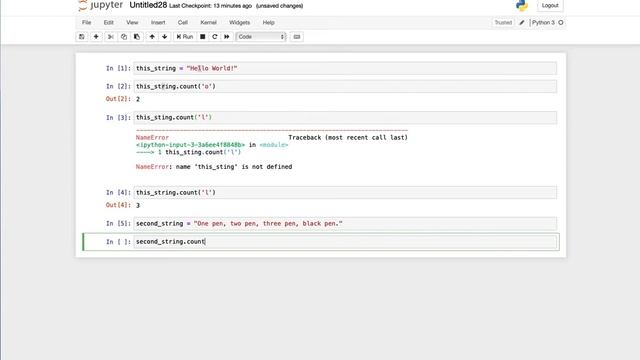The height and width of the screenshot is (360, 640).
Task: Click cell 2 count('o') input
Action: point(345,87)
